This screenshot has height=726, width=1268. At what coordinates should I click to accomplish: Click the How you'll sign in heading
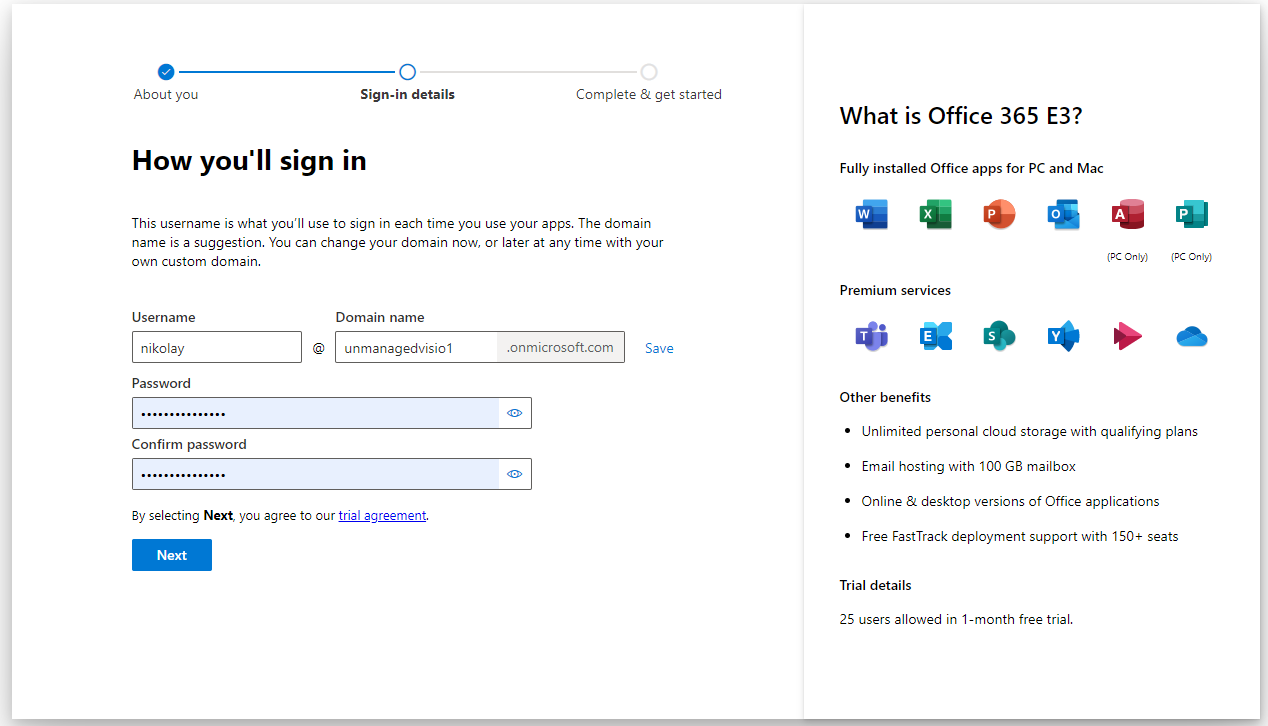(249, 160)
